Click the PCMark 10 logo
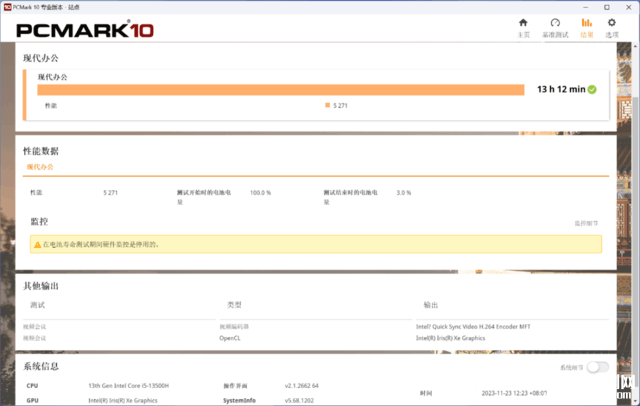The image size is (640, 406). click(85, 30)
